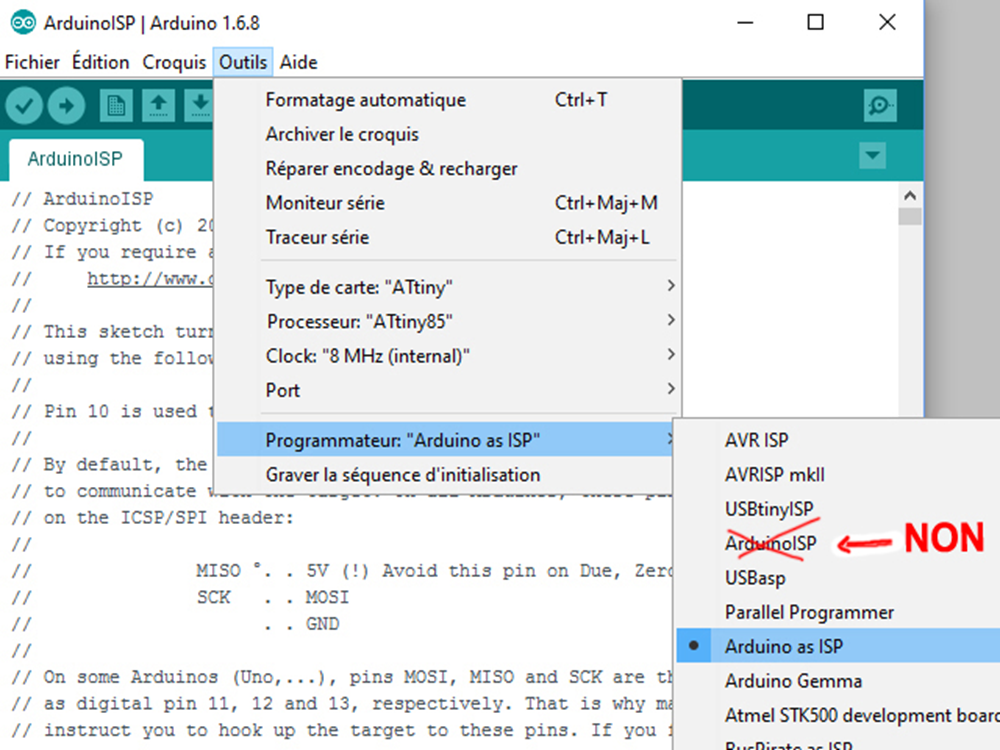The image size is (1000, 750).
Task: Choose Archiver le croquis
Action: click(448, 134)
